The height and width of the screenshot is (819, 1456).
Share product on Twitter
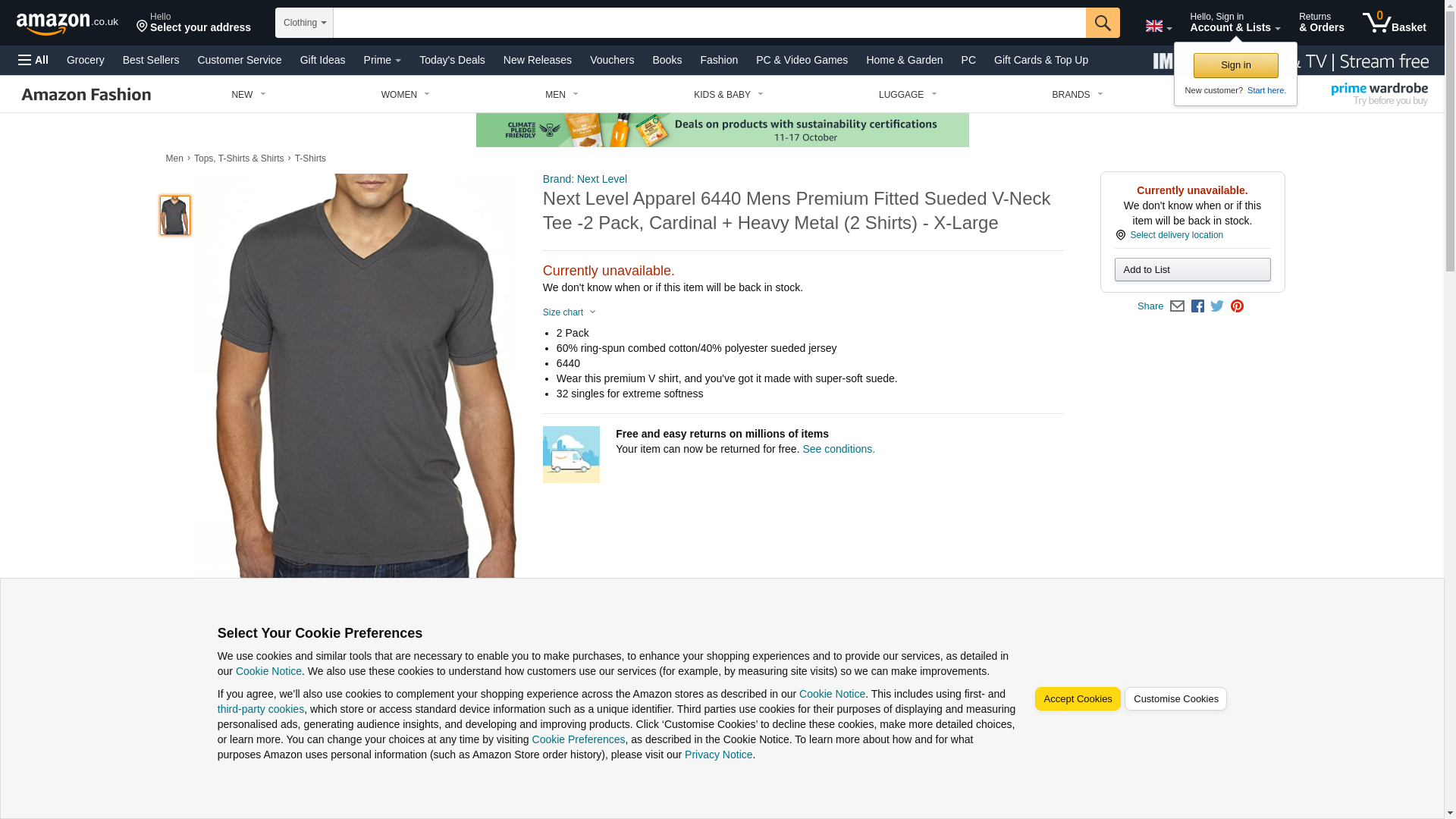(1217, 306)
